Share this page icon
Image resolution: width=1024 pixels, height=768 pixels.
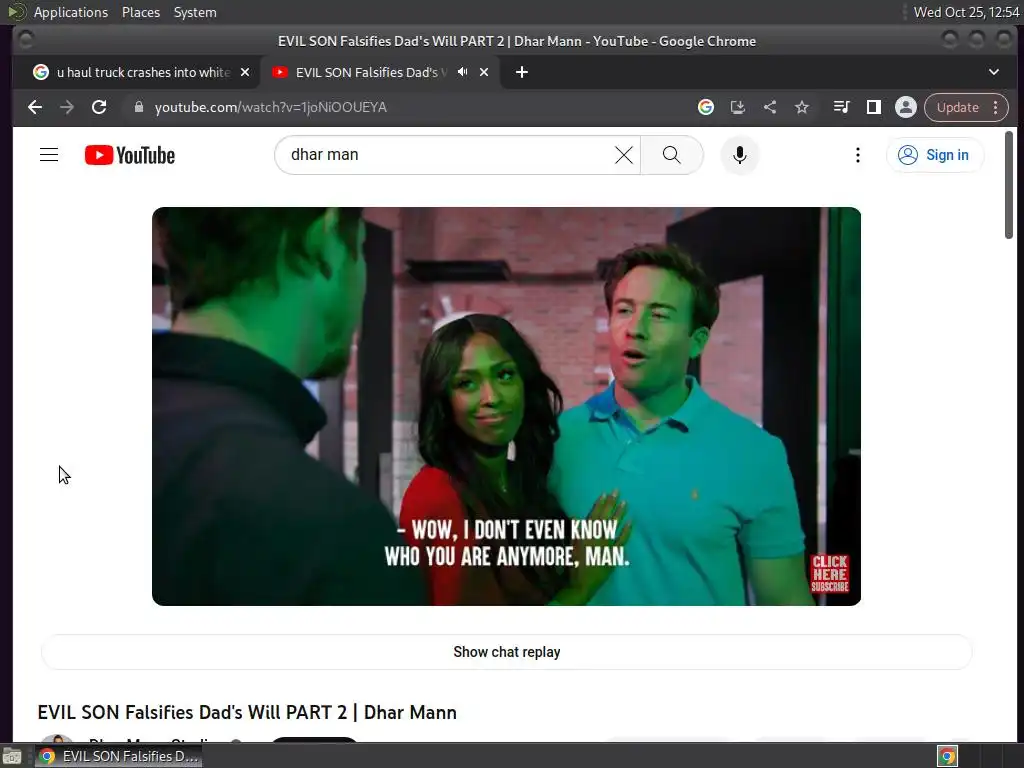(770, 107)
